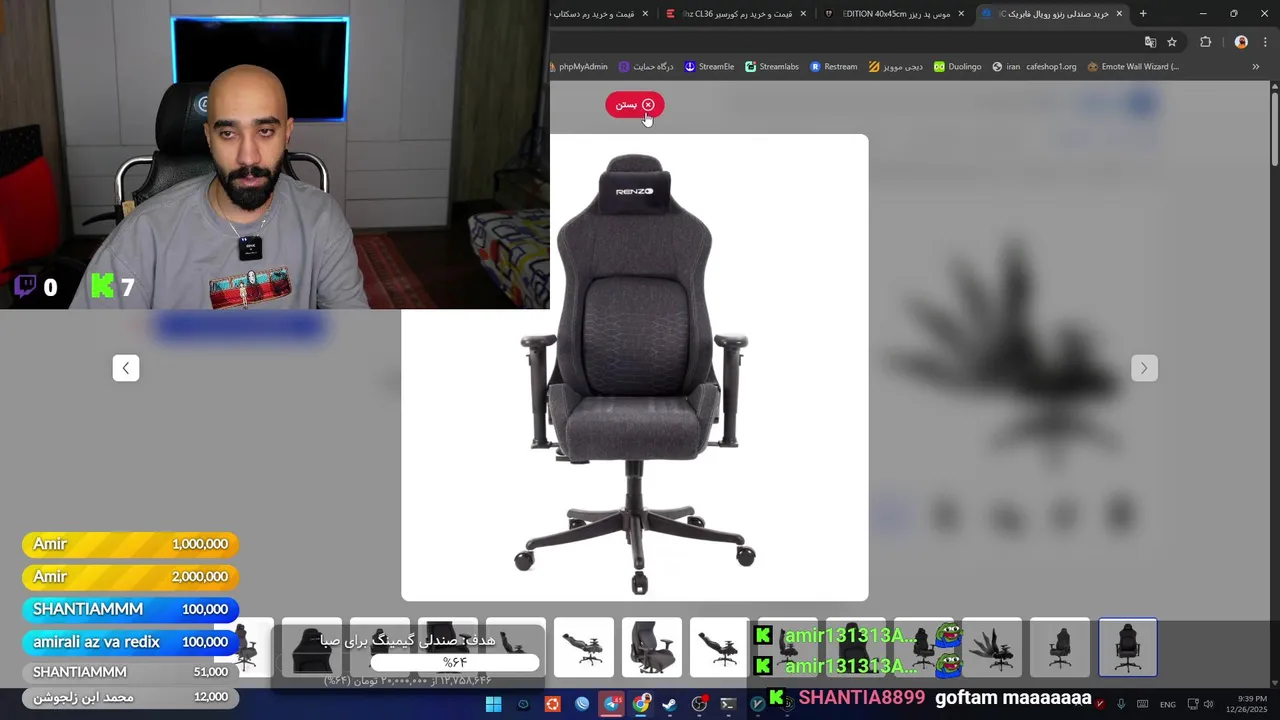Open the Google Translate icon in address bar
This screenshot has height=720, width=1280.
coord(1150,42)
